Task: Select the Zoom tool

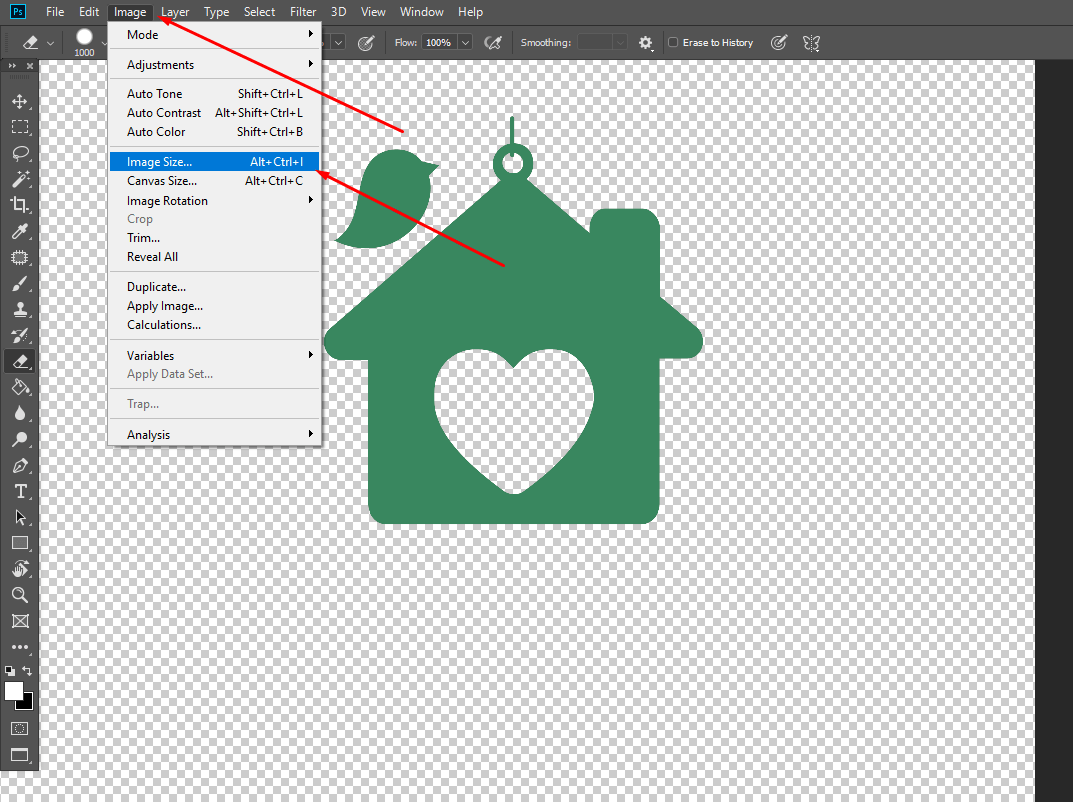Action: (x=20, y=595)
